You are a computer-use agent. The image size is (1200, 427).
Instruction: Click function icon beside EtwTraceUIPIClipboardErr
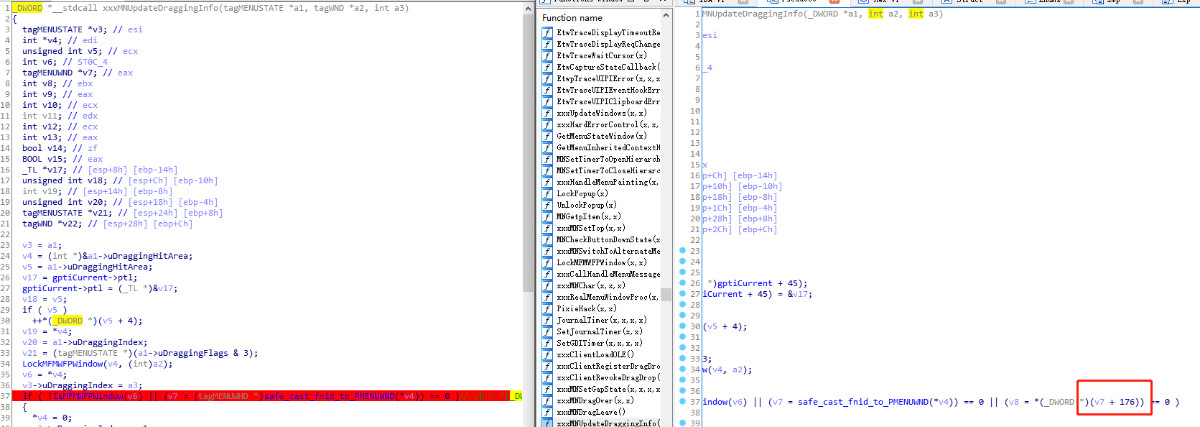pyautogui.click(x=547, y=101)
